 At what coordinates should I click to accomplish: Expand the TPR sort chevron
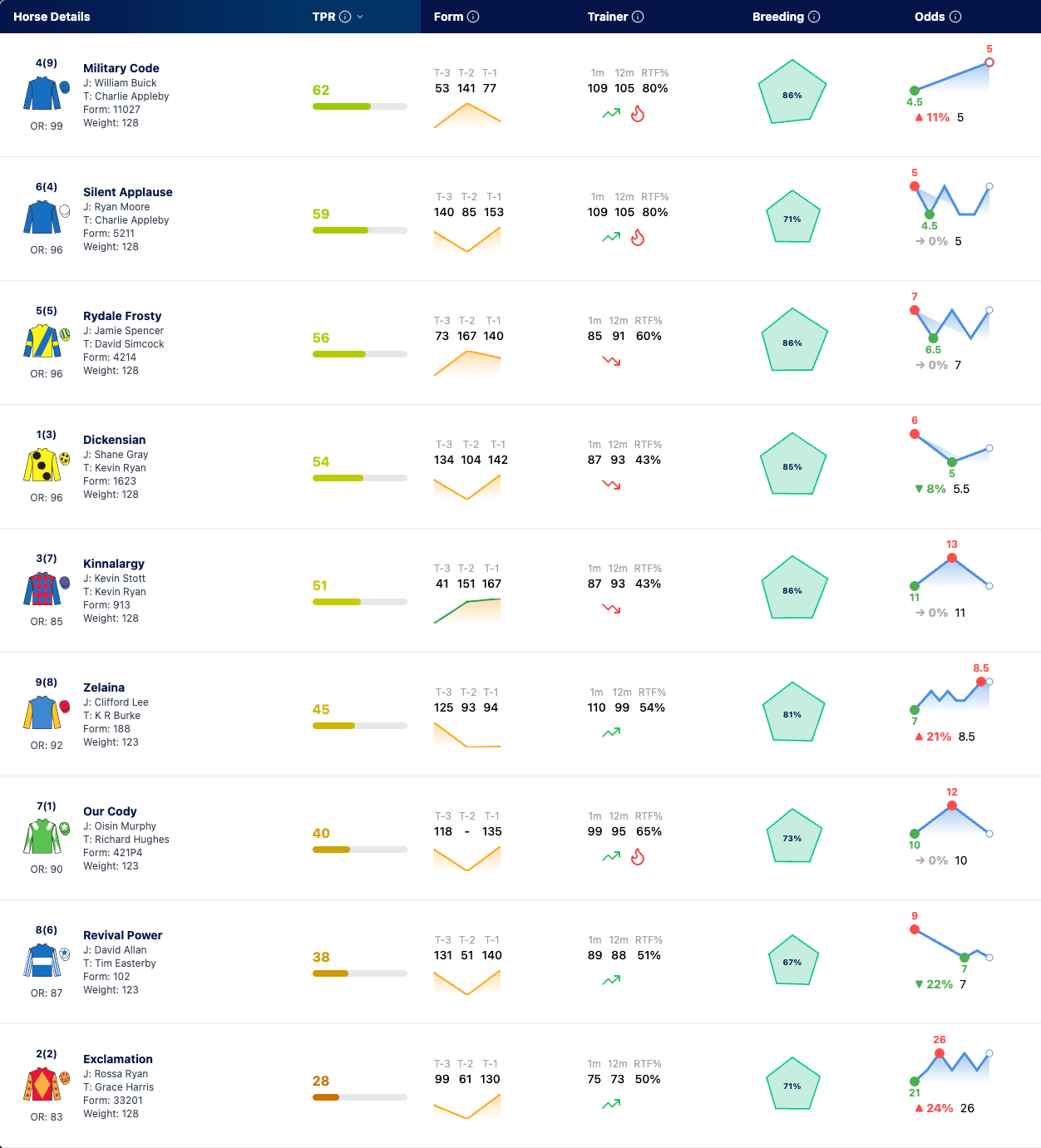click(360, 17)
